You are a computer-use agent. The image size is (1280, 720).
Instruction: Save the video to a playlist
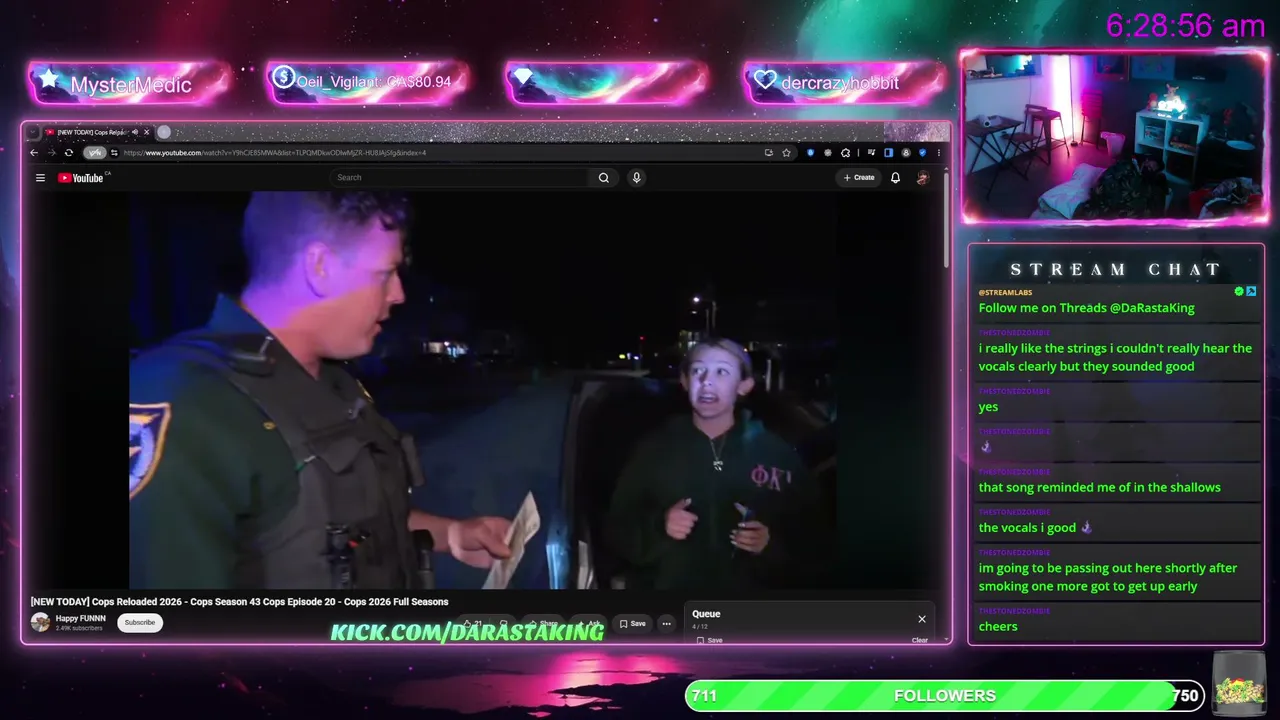click(x=632, y=624)
